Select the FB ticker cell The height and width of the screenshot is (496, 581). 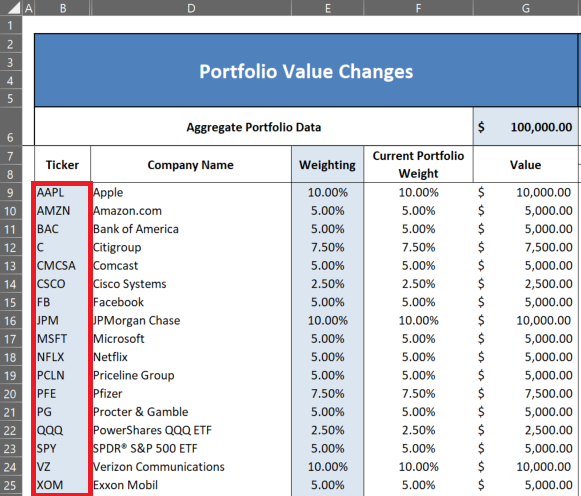(62, 302)
